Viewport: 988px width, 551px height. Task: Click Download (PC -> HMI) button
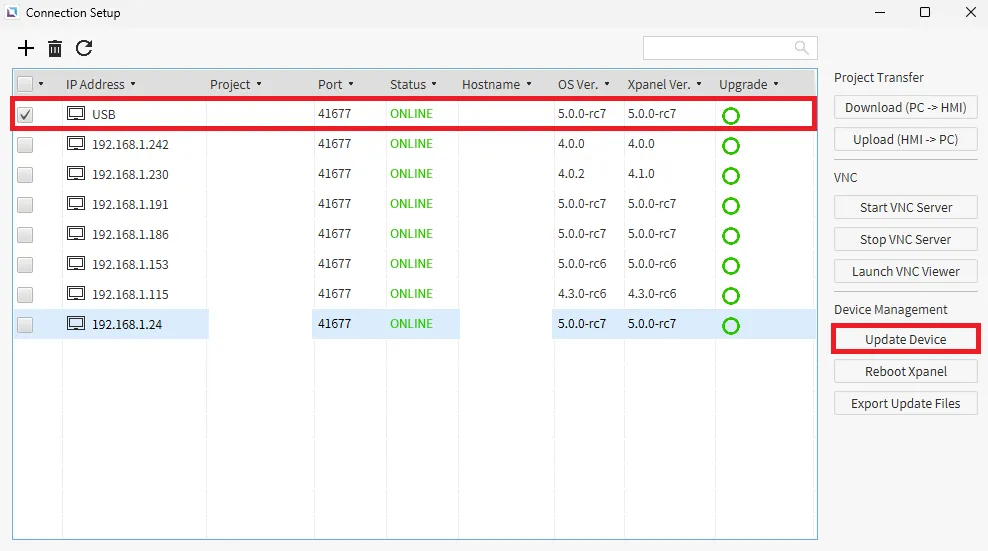click(905, 108)
